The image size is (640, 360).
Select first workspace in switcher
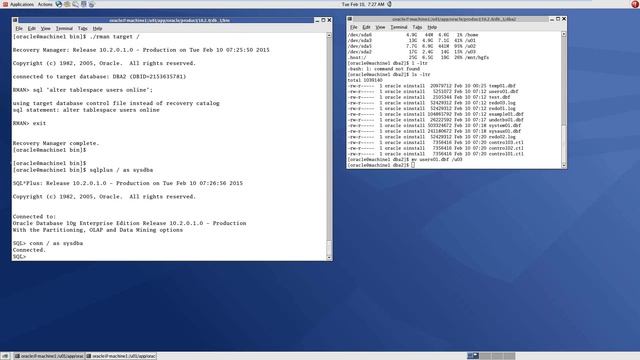pyautogui.click(x=473, y=356)
